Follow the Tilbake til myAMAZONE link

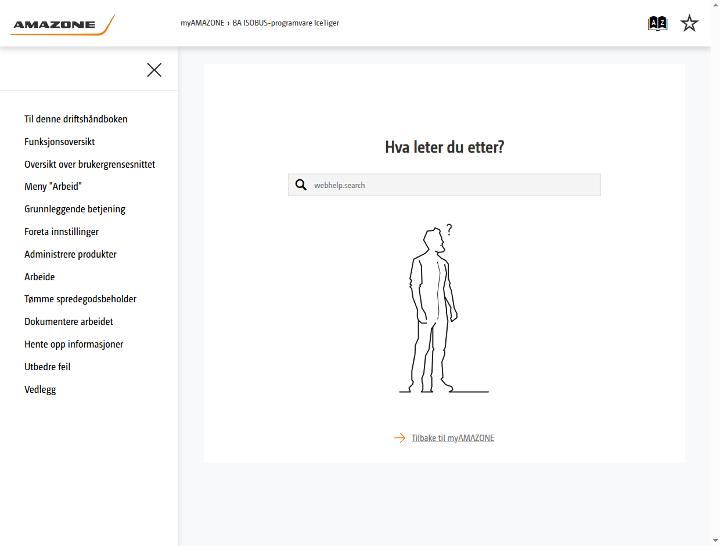tap(453, 438)
